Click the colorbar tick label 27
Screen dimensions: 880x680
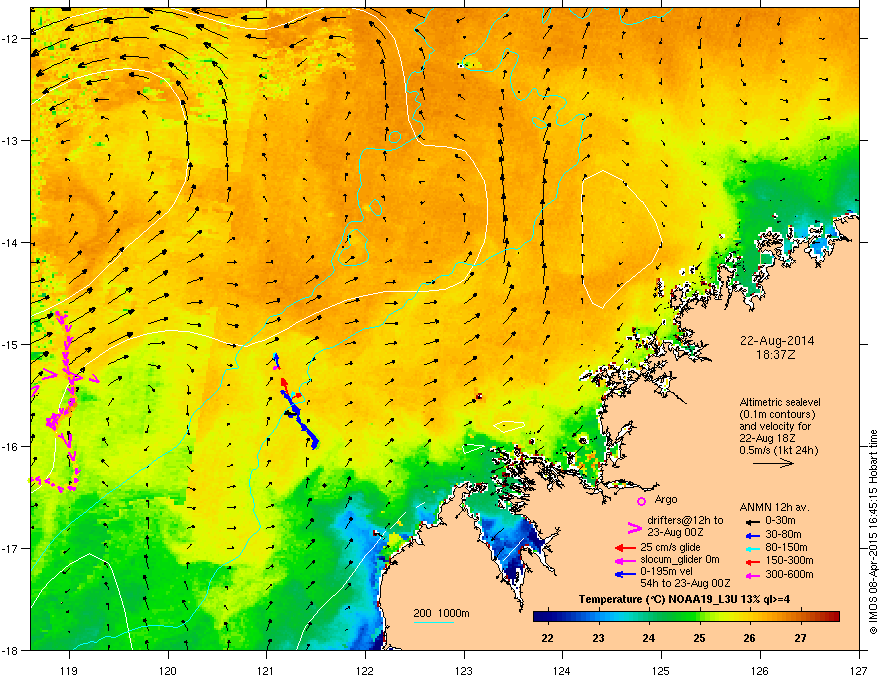tap(800, 638)
